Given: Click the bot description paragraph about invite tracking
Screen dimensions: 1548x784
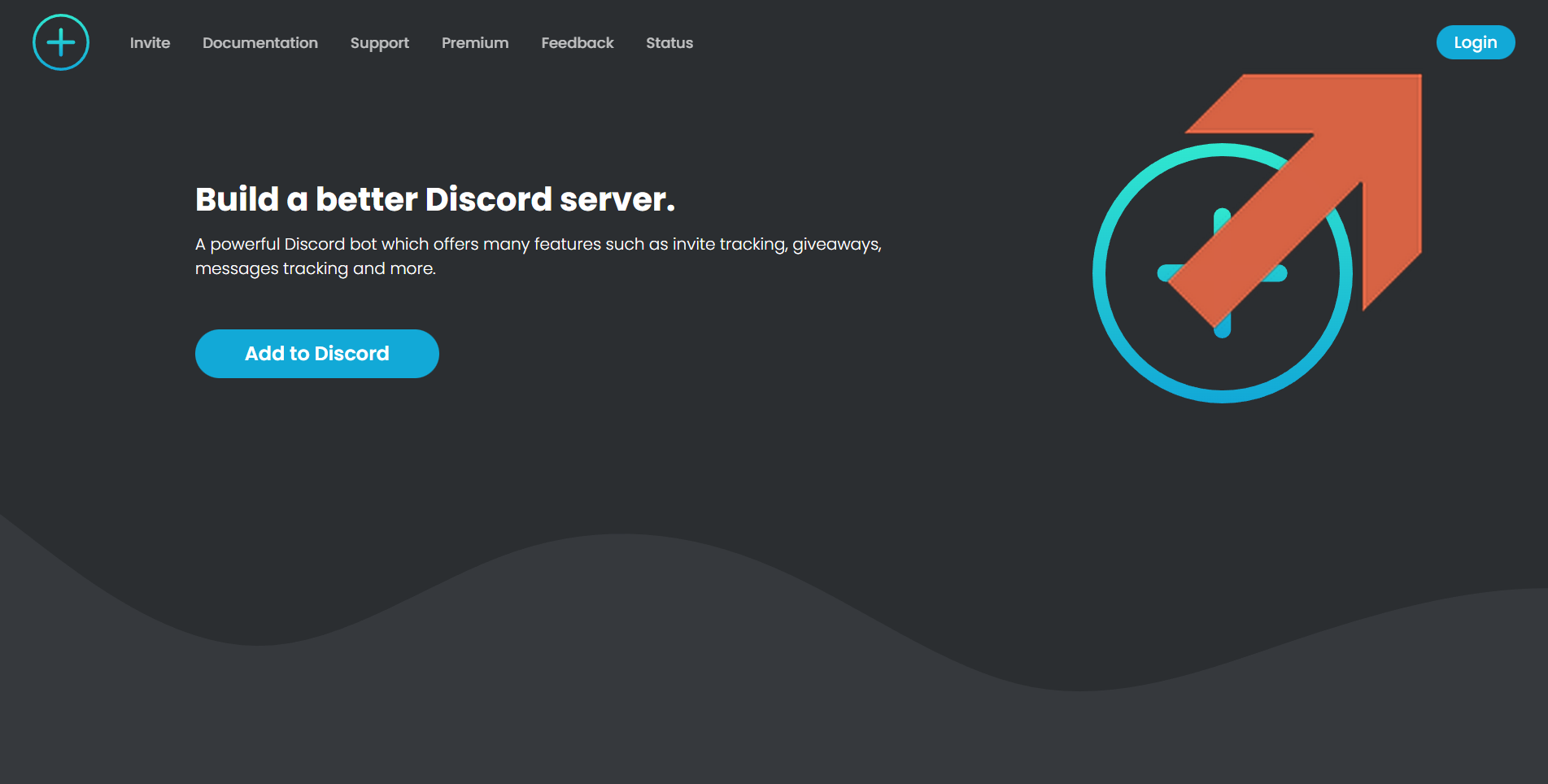Looking at the screenshot, I should click(x=539, y=256).
